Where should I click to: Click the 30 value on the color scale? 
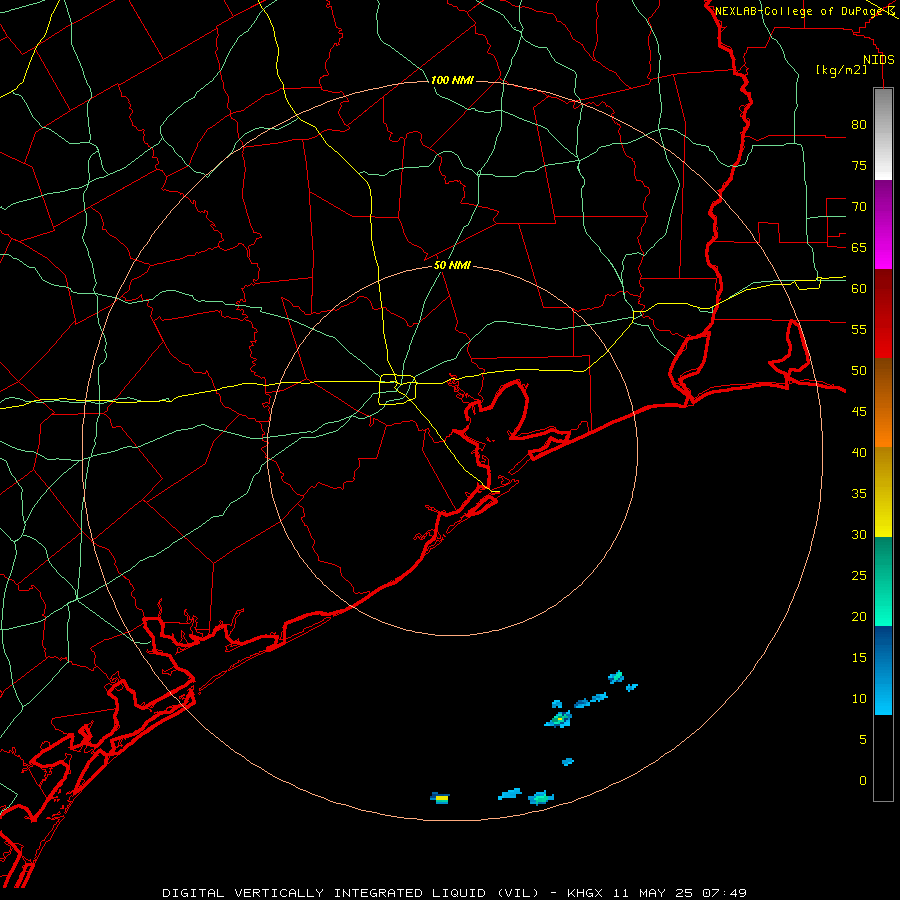pyautogui.click(x=859, y=534)
